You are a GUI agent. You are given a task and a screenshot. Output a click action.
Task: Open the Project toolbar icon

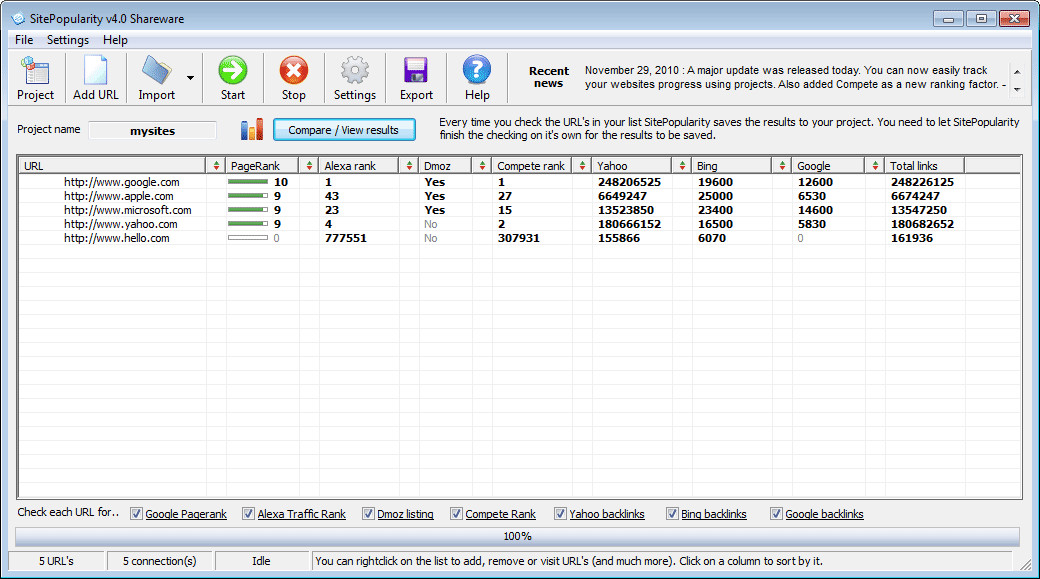[35, 71]
